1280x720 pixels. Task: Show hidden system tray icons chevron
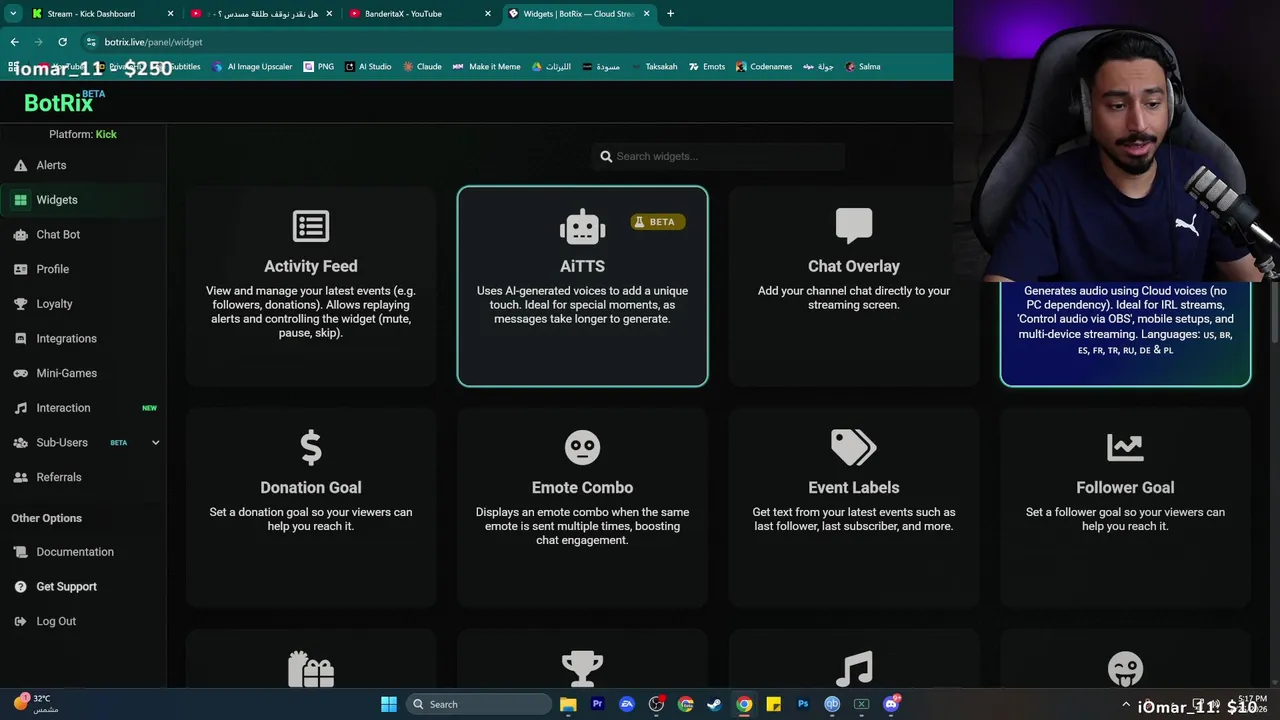pos(1126,704)
